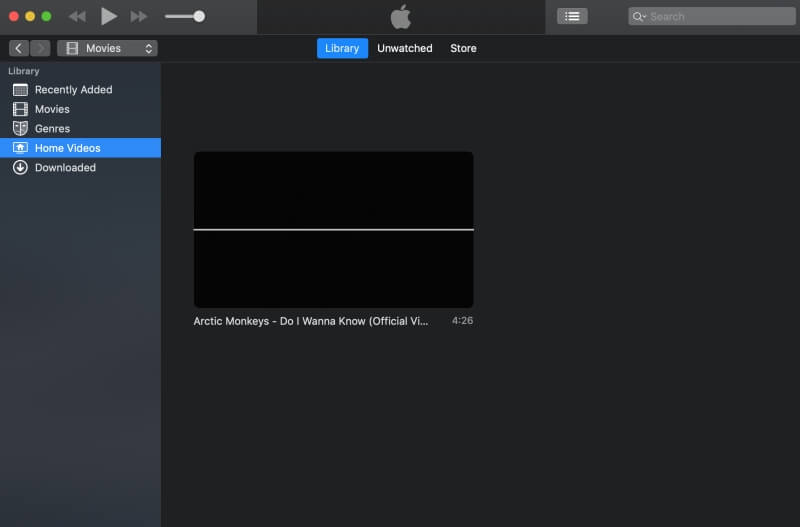The width and height of the screenshot is (800, 527).
Task: Click the Movies film icon in sidebar
Action: (x=20, y=109)
